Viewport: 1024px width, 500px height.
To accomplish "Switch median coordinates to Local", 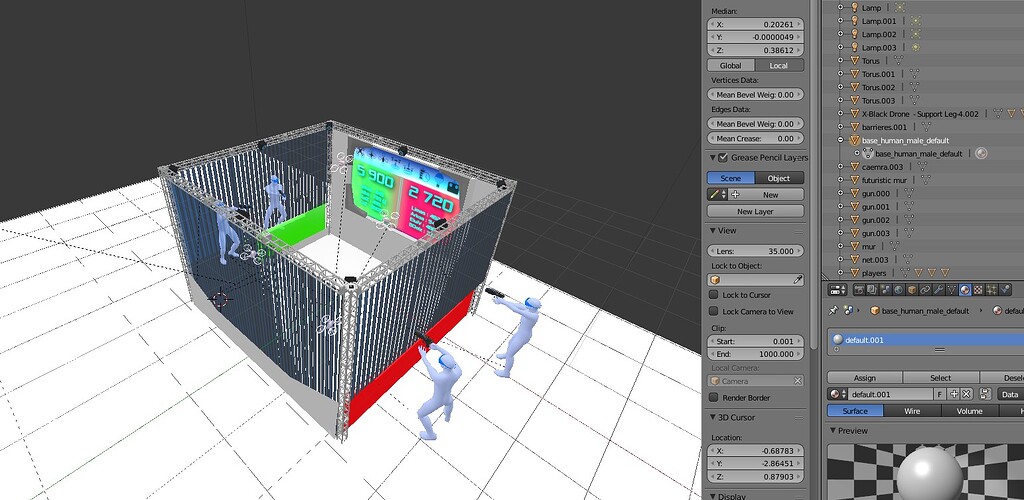I will (779, 65).
